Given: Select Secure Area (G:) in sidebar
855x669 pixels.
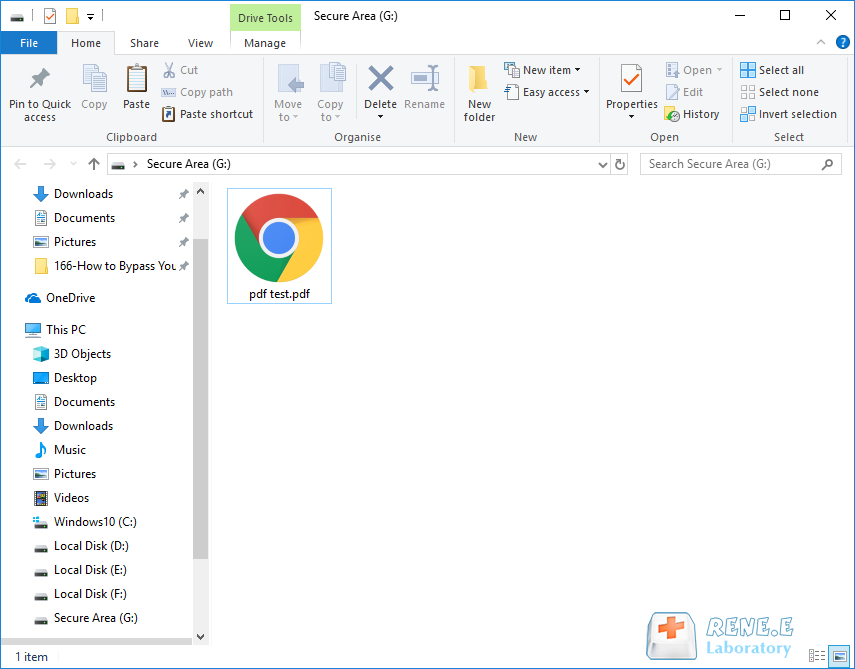Looking at the screenshot, I should pyautogui.click(x=86, y=618).
